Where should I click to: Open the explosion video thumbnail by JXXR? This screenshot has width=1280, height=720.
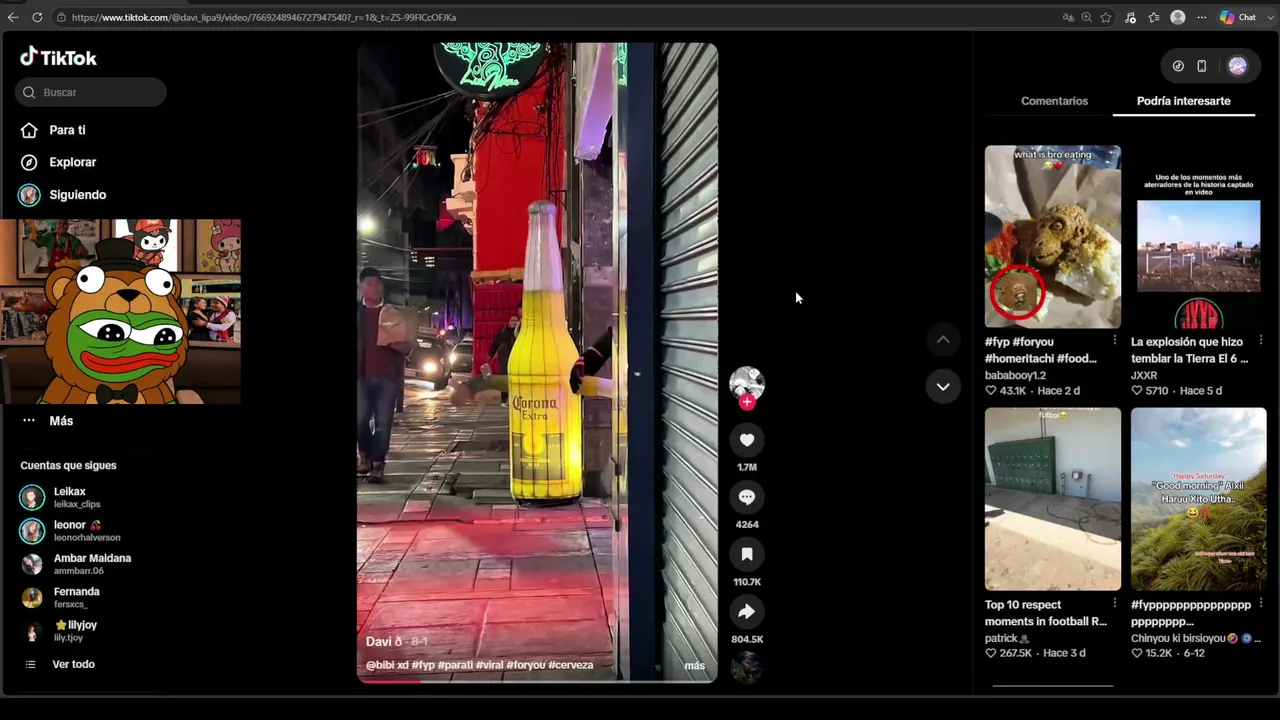tap(1199, 237)
